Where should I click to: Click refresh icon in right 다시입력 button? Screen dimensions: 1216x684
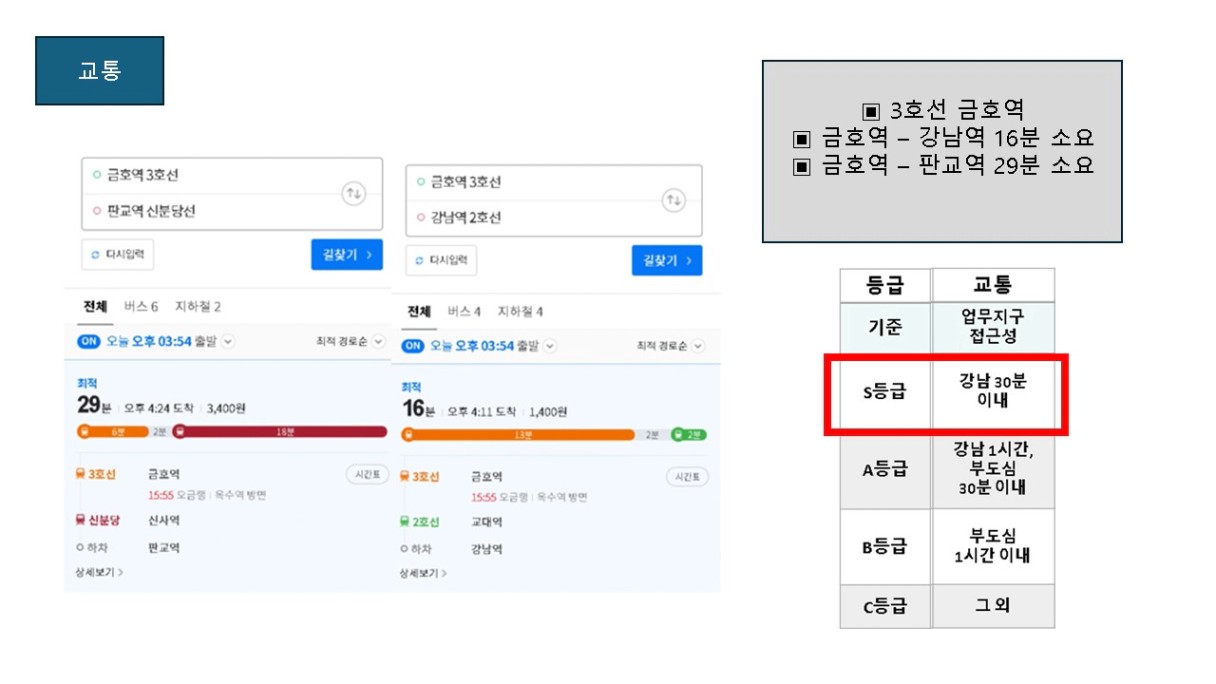tap(418, 260)
